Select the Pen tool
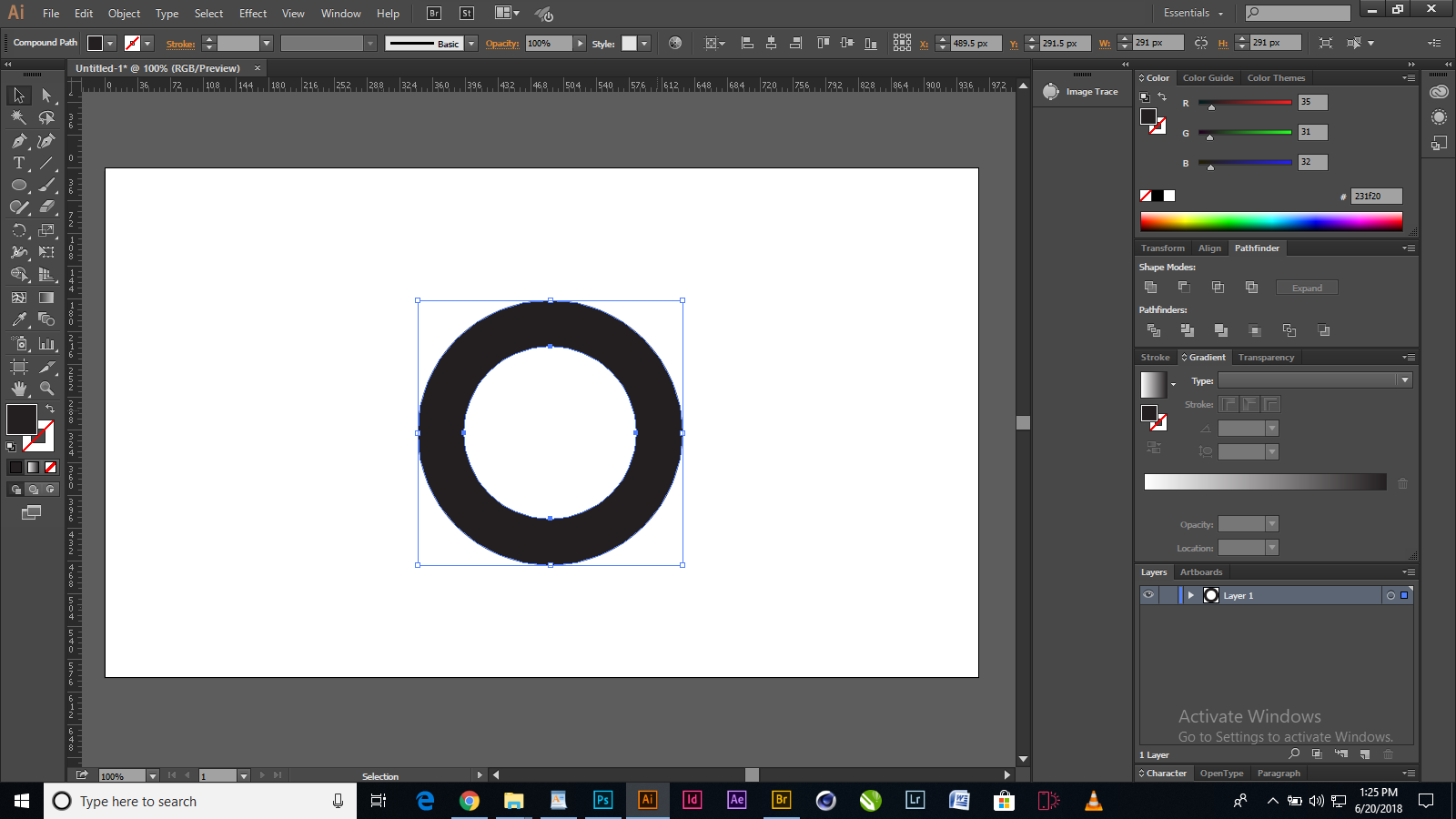 (x=18, y=141)
